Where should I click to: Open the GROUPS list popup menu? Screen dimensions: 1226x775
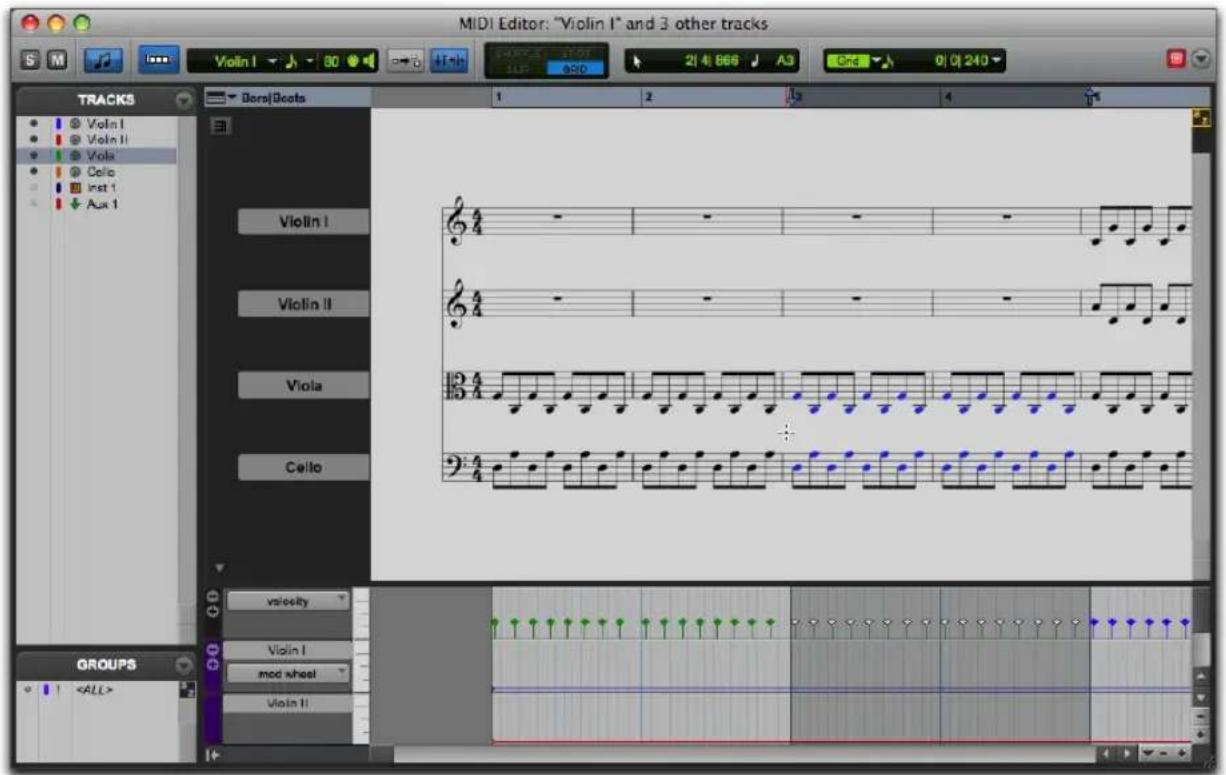(182, 664)
